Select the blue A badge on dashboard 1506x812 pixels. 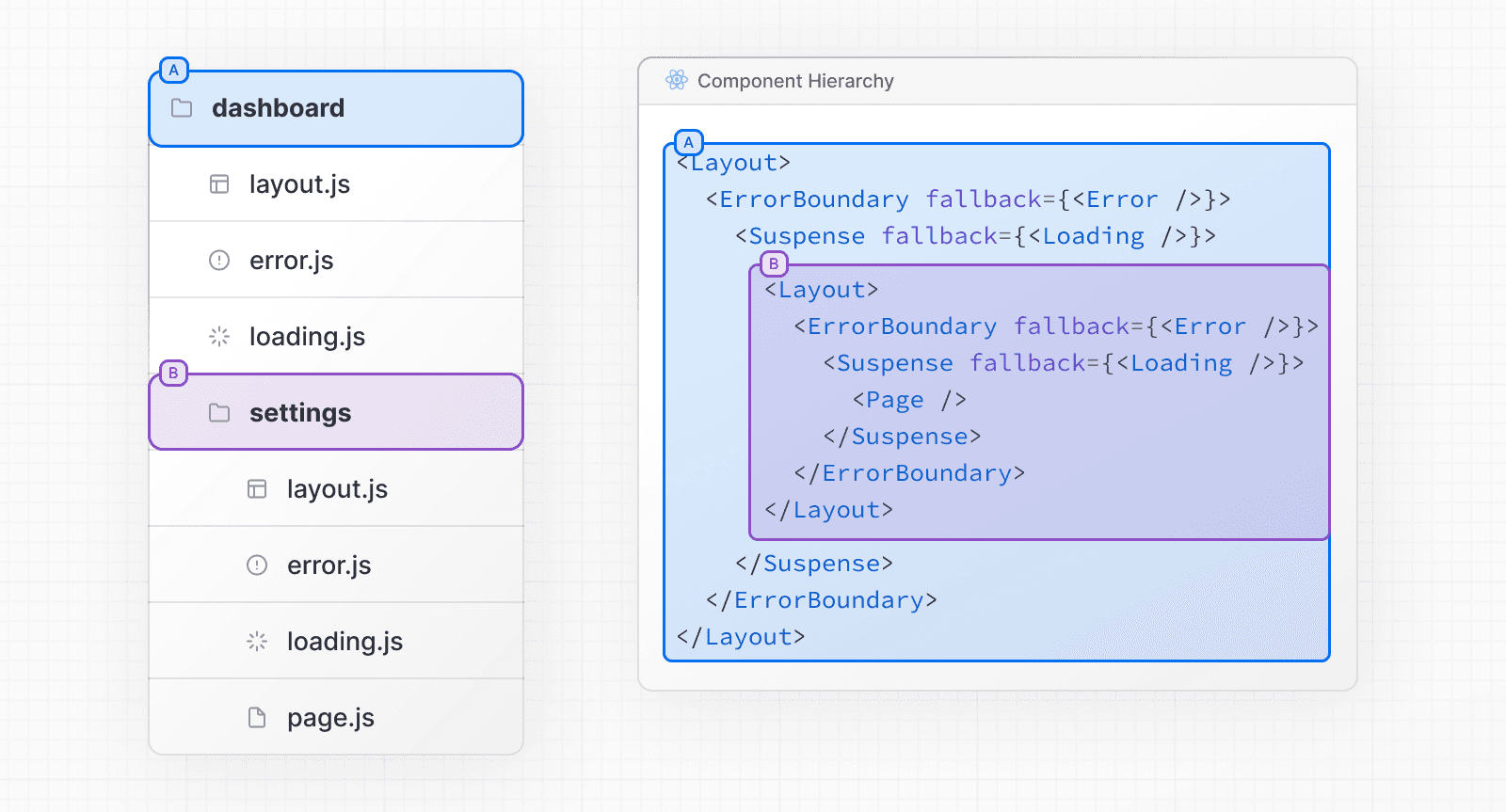(x=174, y=71)
